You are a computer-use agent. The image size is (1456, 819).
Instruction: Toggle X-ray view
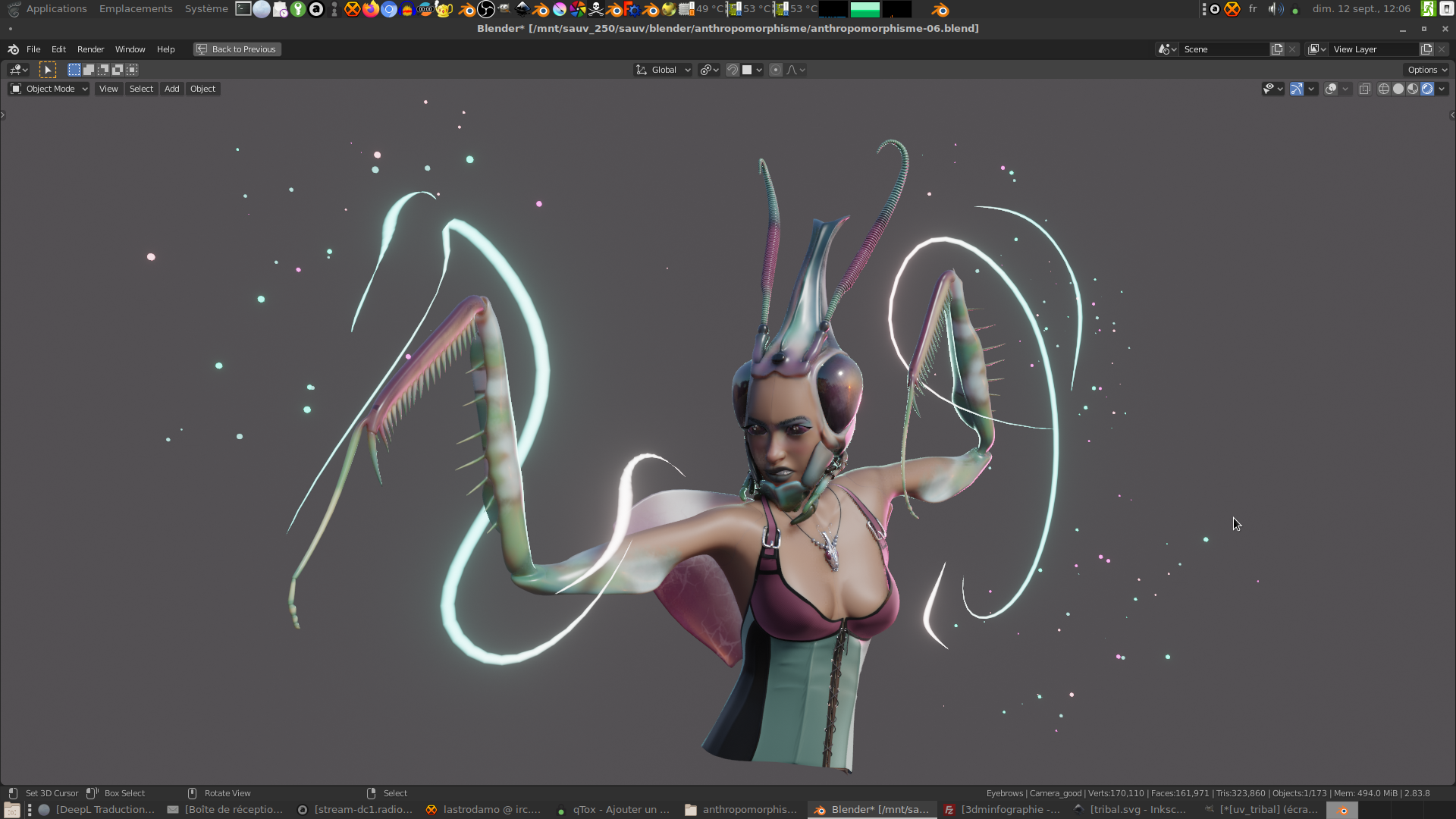1364,89
